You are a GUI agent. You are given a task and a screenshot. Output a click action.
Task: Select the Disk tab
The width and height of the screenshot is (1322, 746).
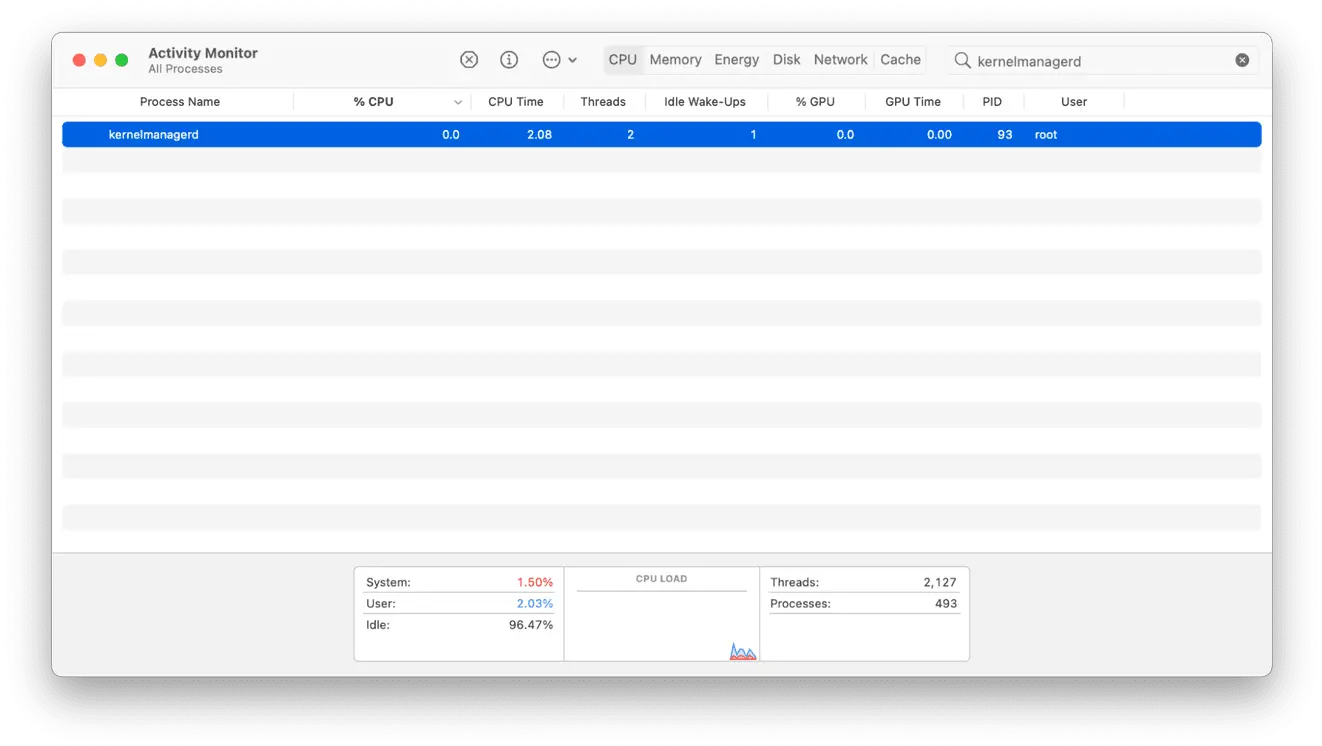tap(786, 60)
